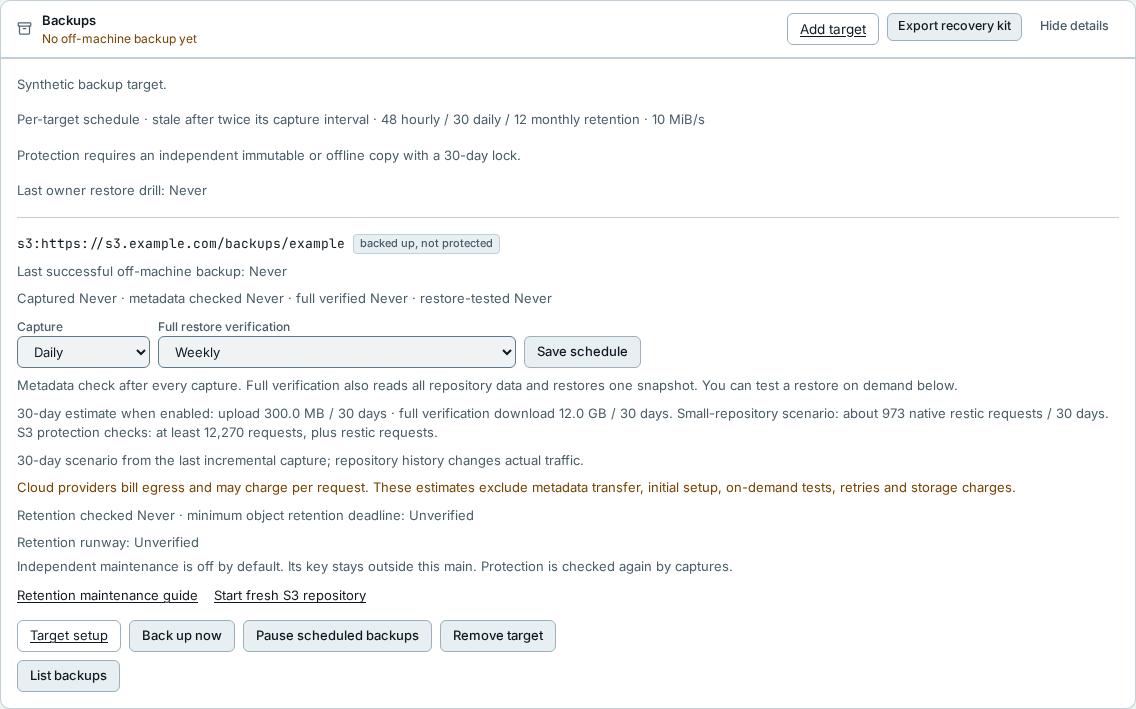Open the Capture frequency dropdown
Viewport: 1136px width, 709px height.
point(83,352)
